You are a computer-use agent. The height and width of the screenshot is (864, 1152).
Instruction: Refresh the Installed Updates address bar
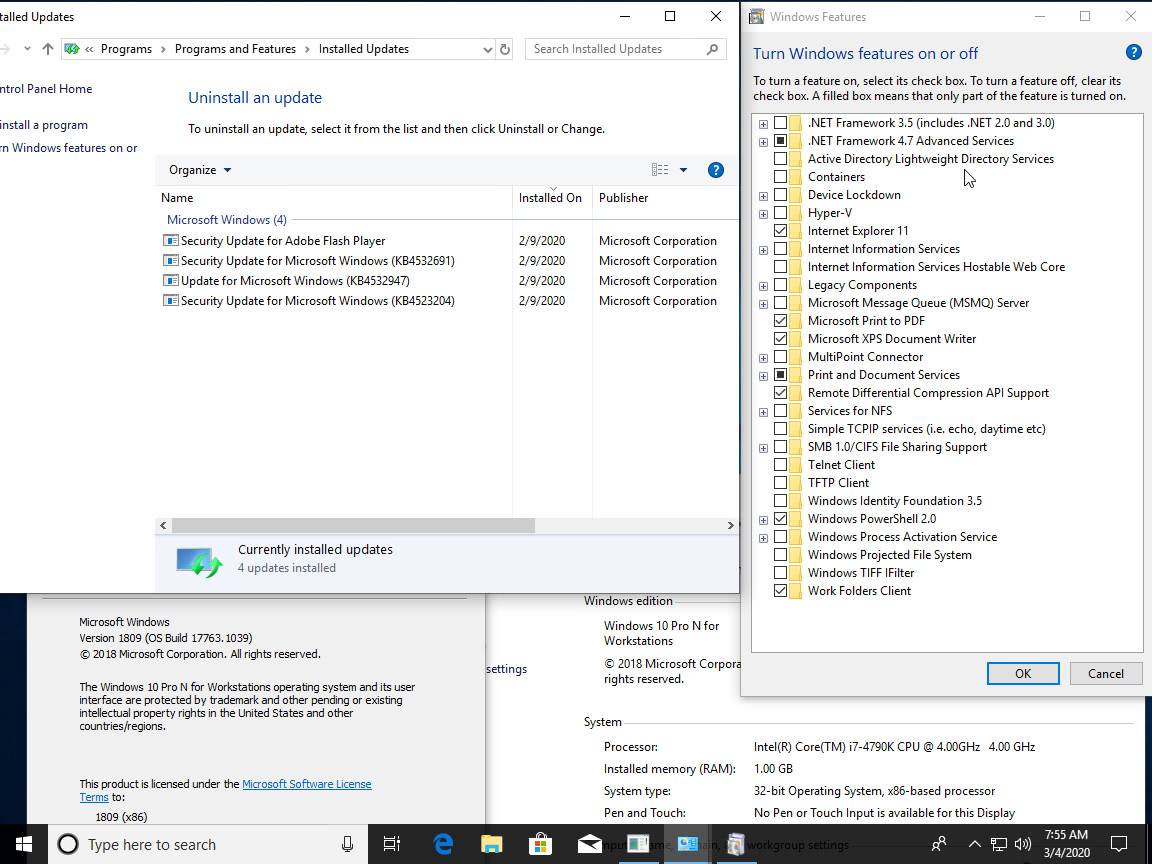pyautogui.click(x=505, y=49)
